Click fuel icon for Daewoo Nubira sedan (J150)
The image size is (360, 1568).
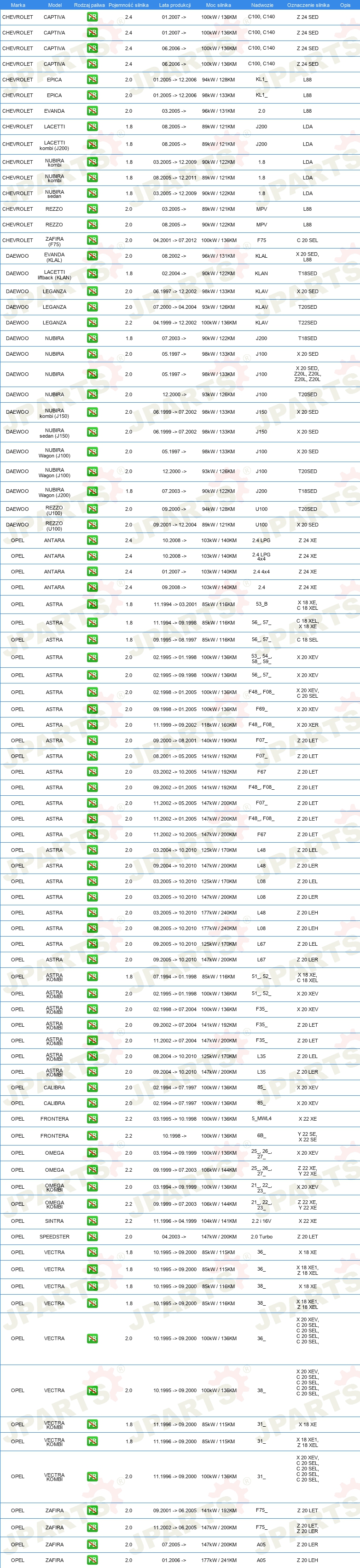click(93, 432)
